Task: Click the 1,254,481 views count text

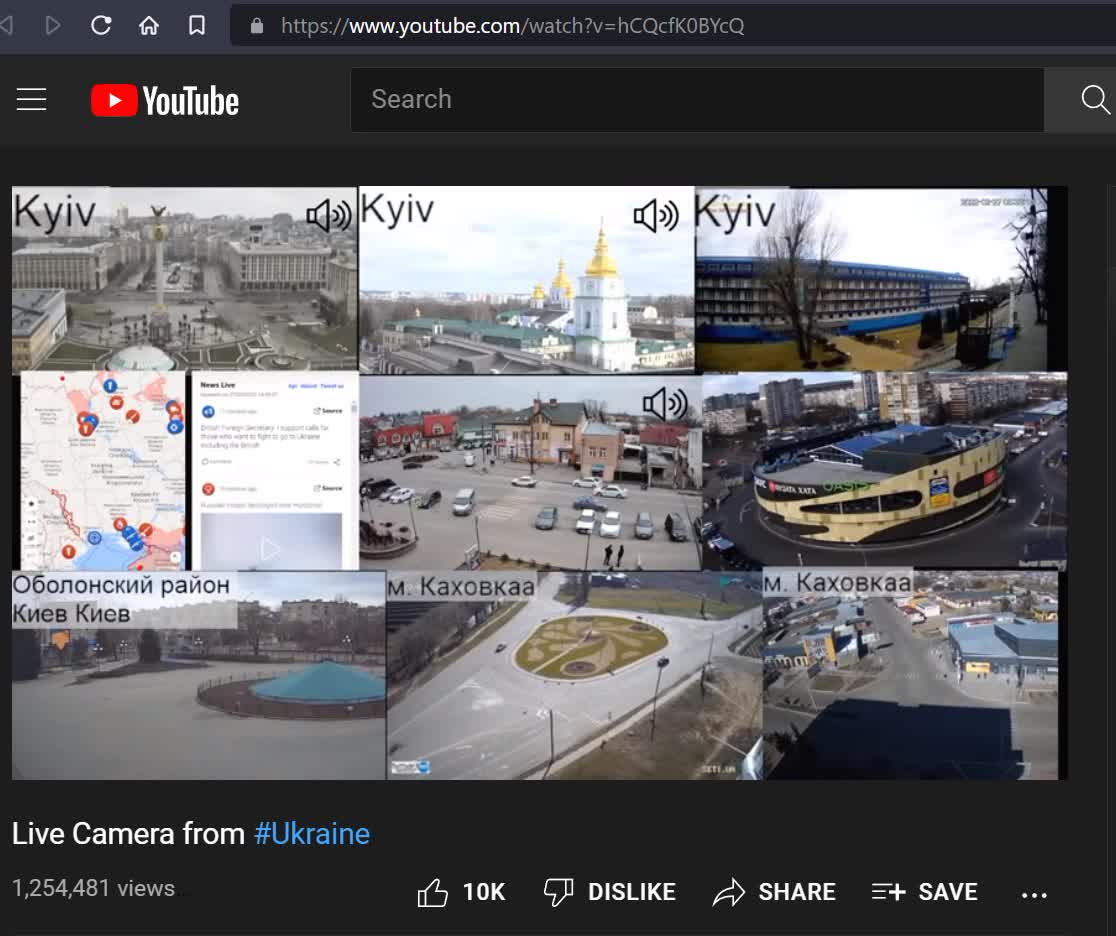Action: click(93, 888)
